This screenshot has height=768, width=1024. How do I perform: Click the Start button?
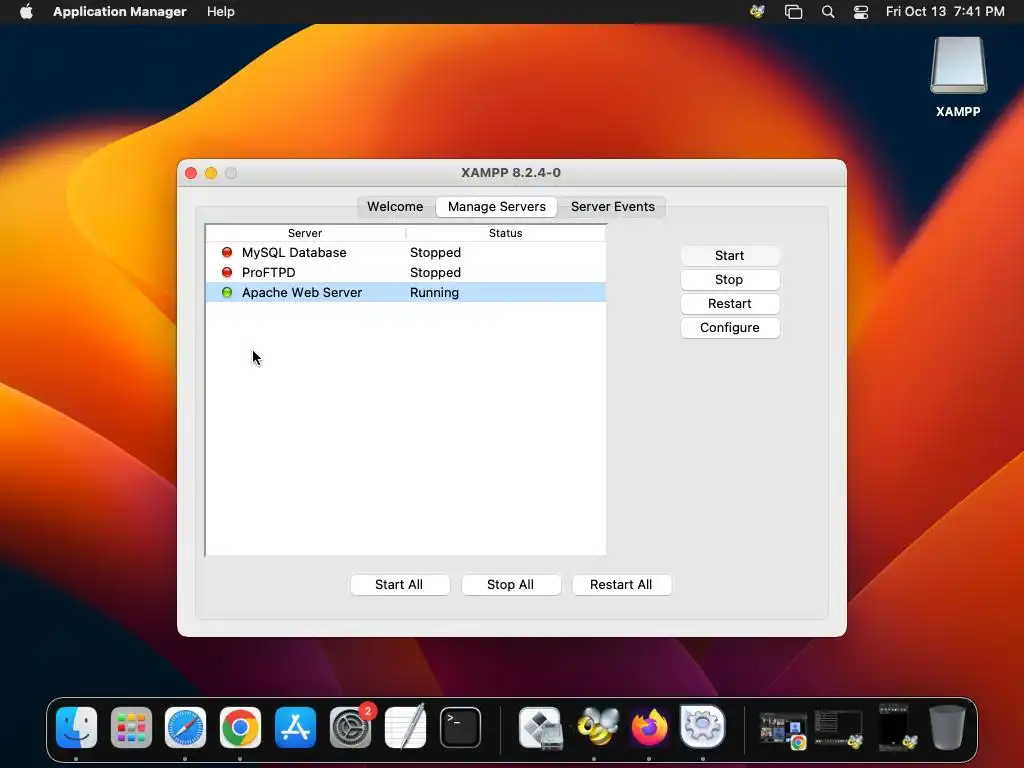click(729, 255)
